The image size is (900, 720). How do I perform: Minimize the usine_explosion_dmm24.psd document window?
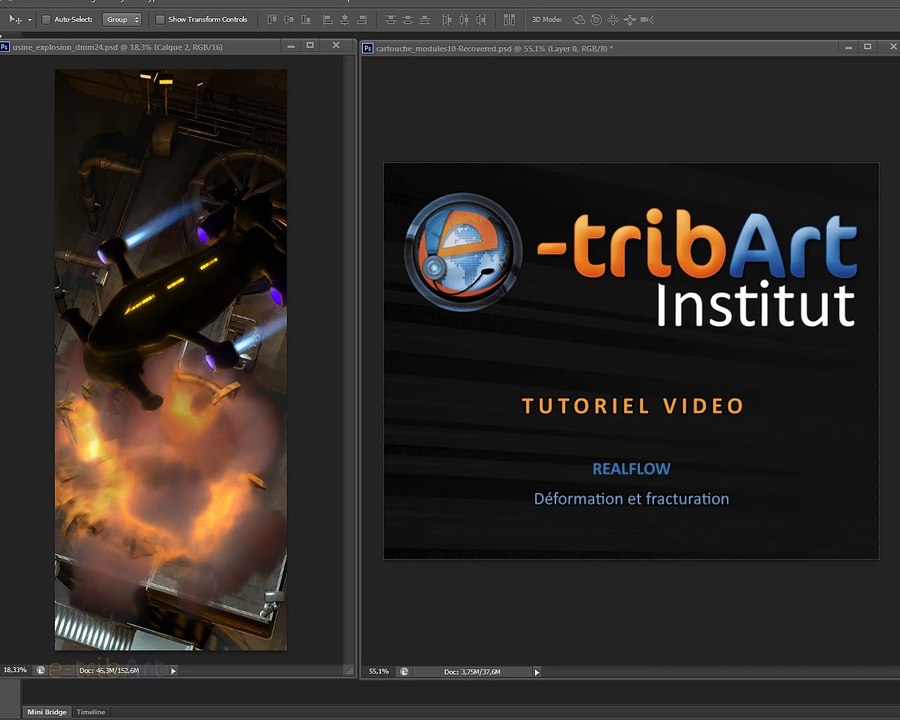(291, 46)
